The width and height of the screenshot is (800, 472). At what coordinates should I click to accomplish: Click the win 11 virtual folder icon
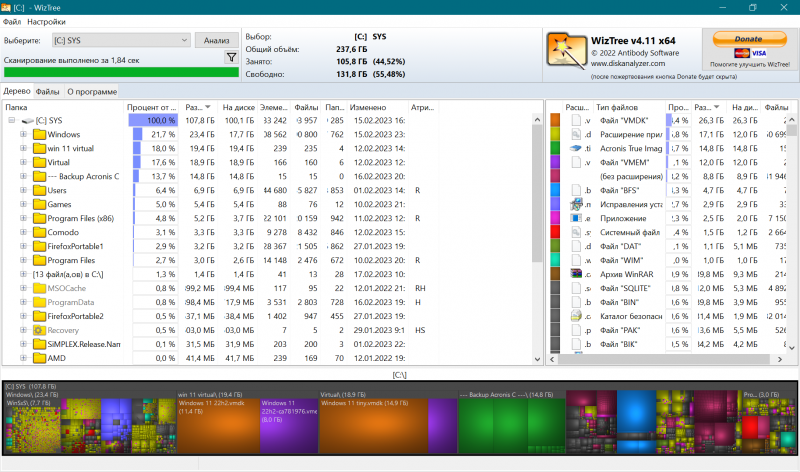(39, 148)
